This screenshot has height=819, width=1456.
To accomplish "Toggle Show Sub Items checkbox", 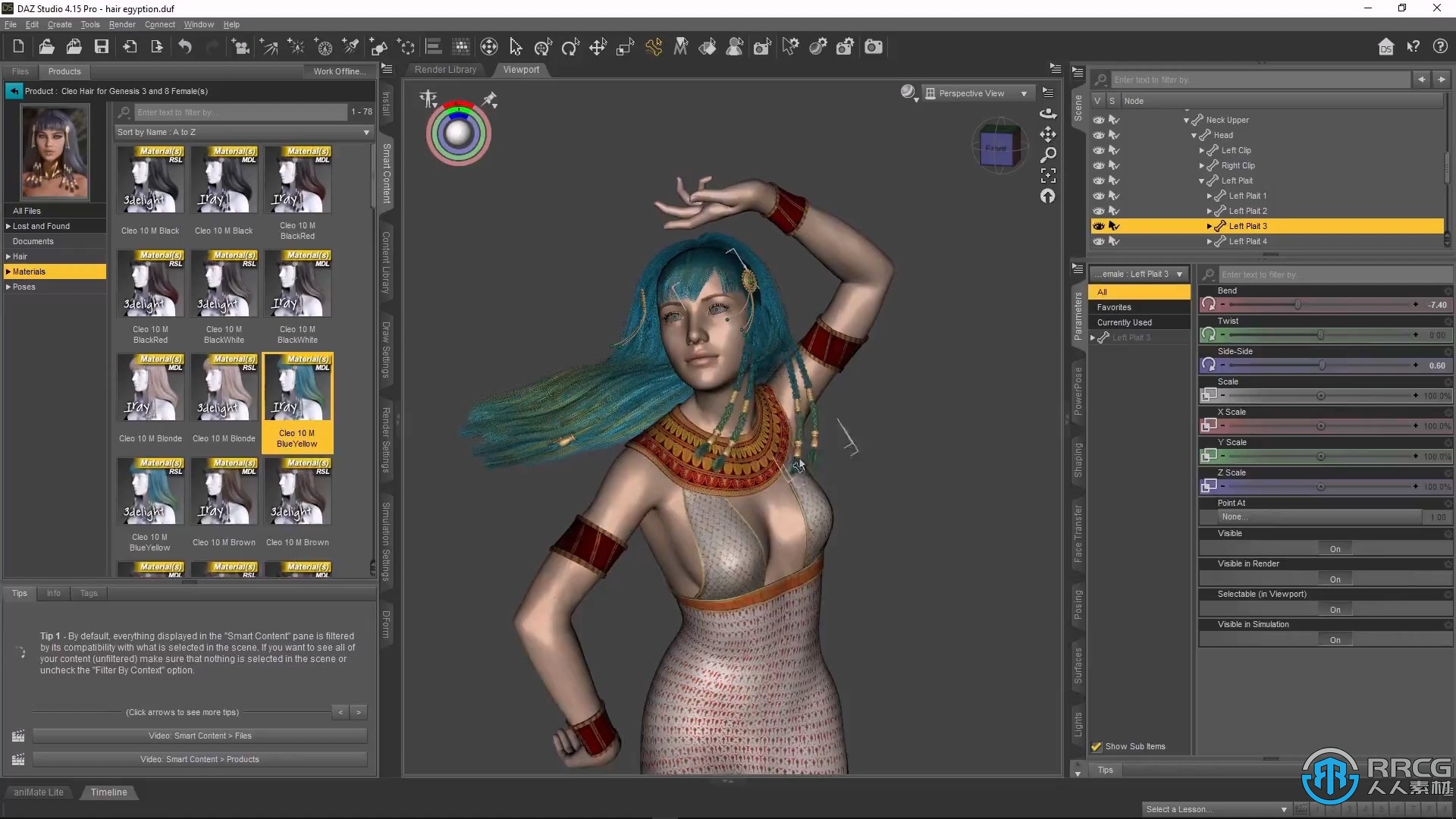I will (1096, 745).
